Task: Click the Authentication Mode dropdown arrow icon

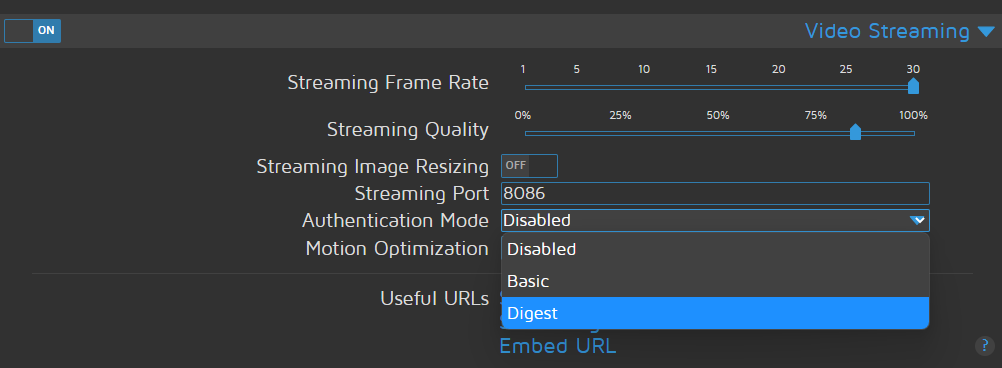Action: click(917, 220)
